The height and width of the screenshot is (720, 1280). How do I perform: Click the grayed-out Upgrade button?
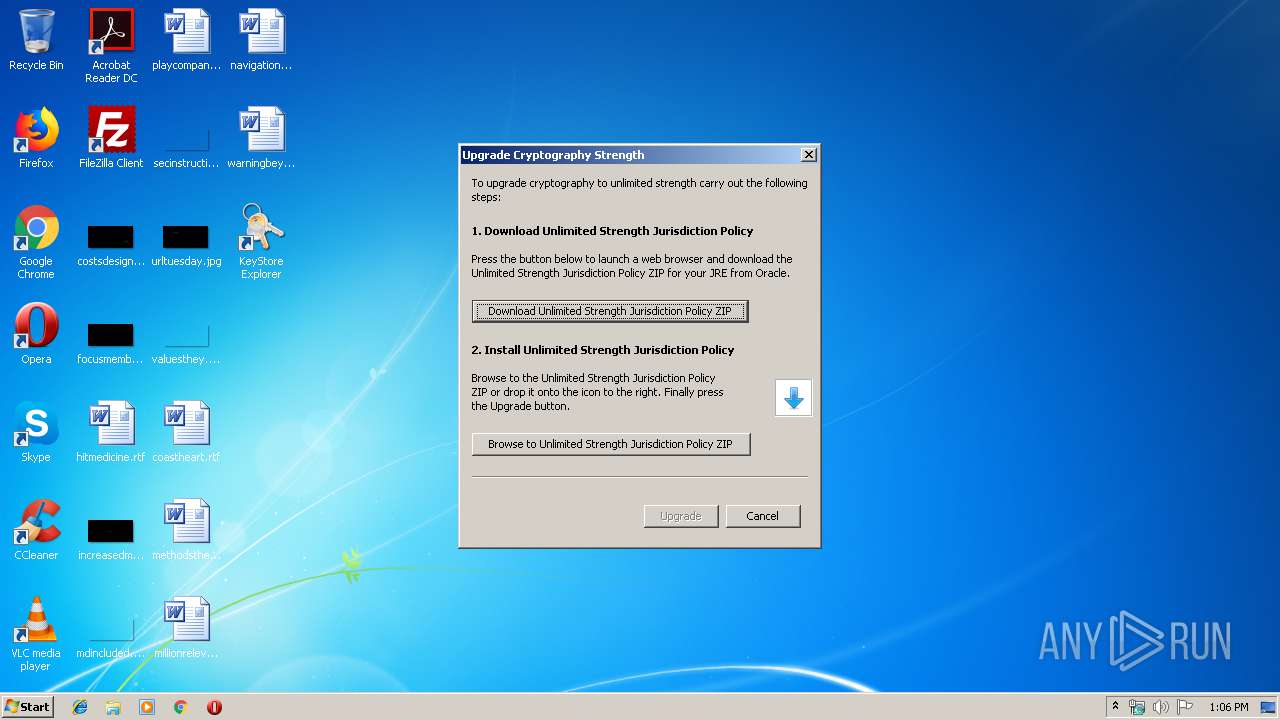[x=680, y=516]
